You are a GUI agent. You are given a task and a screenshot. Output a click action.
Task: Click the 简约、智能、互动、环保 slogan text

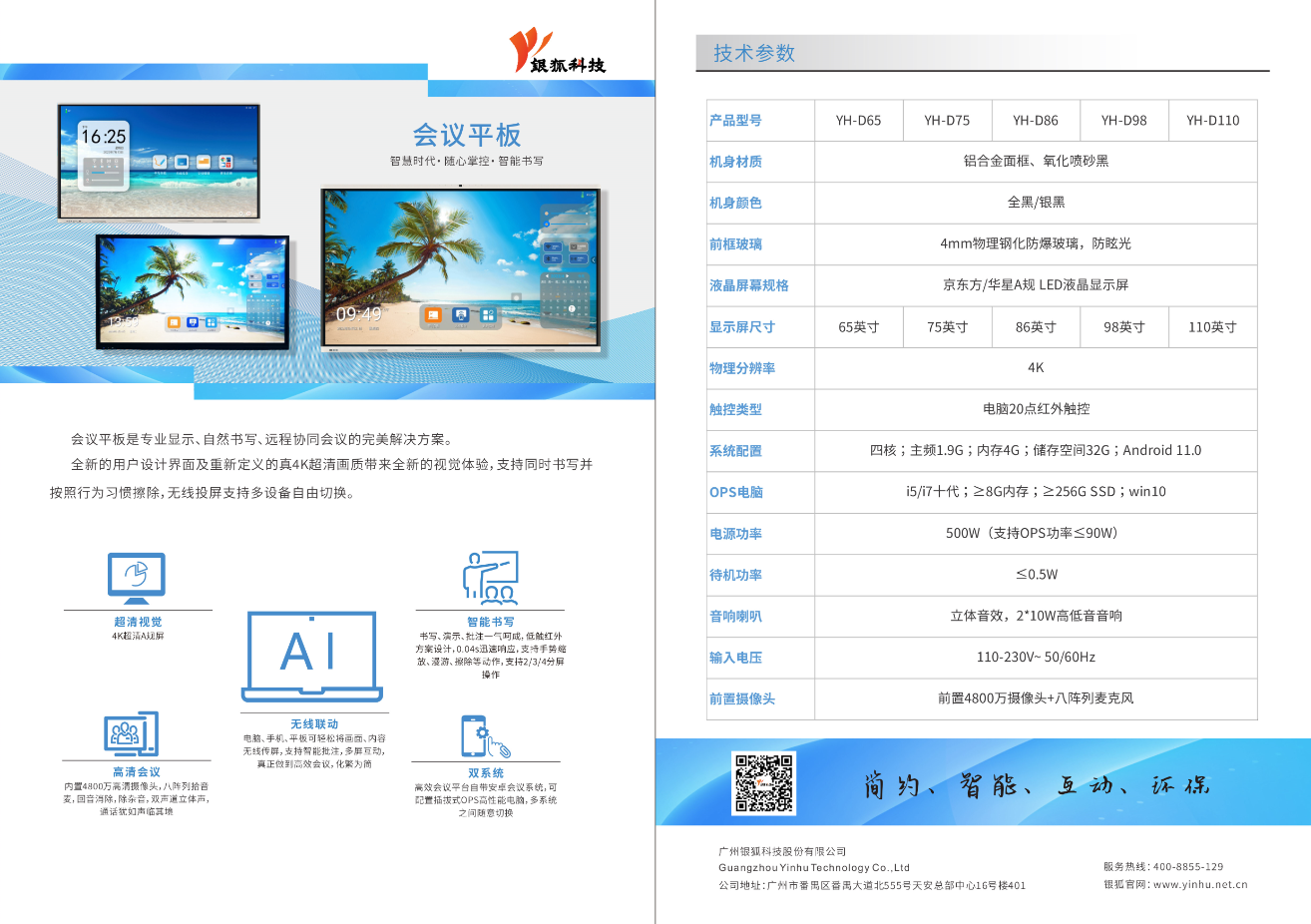pyautogui.click(x=1036, y=785)
